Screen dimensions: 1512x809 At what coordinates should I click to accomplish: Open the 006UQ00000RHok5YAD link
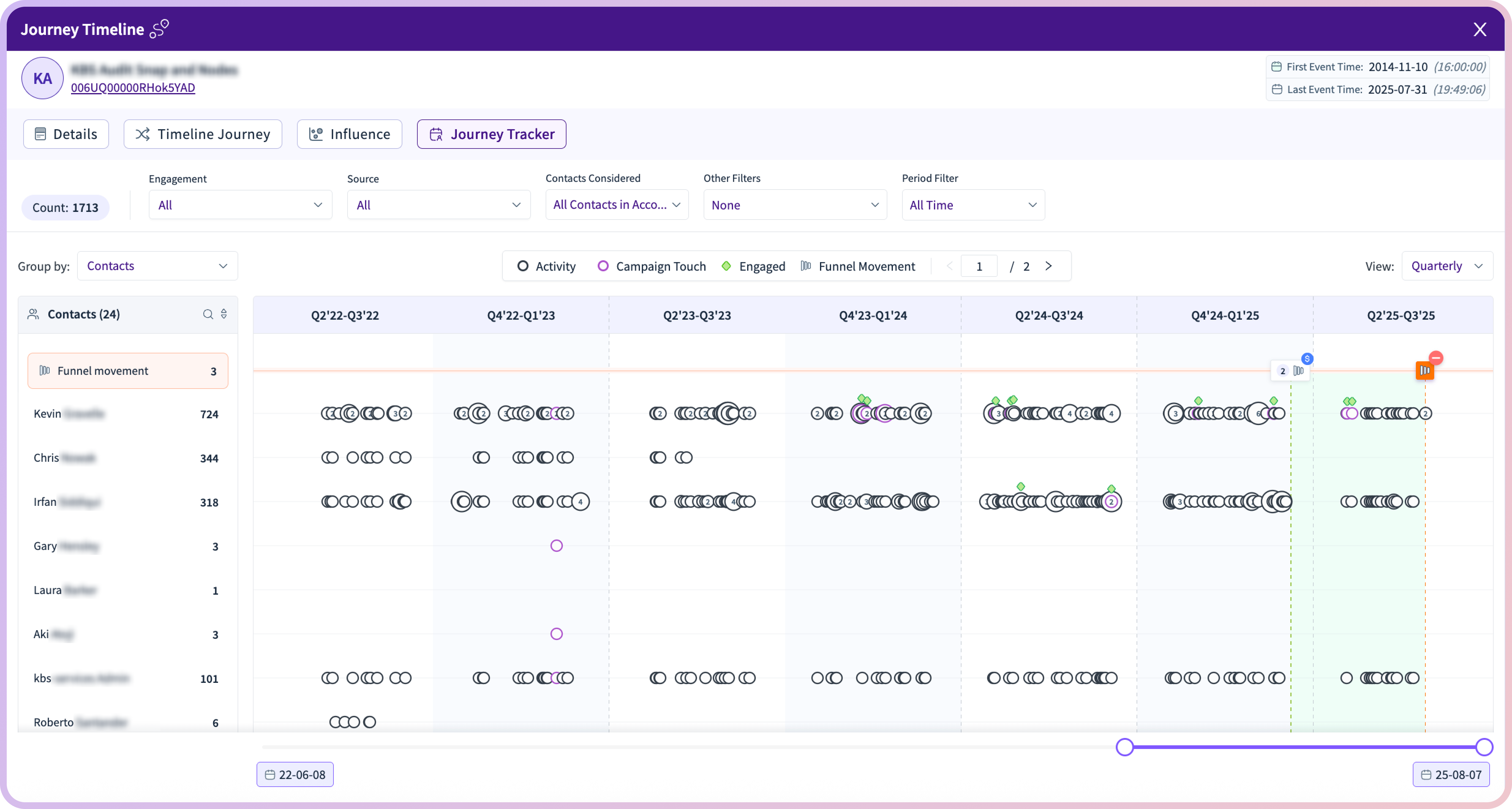click(x=133, y=88)
